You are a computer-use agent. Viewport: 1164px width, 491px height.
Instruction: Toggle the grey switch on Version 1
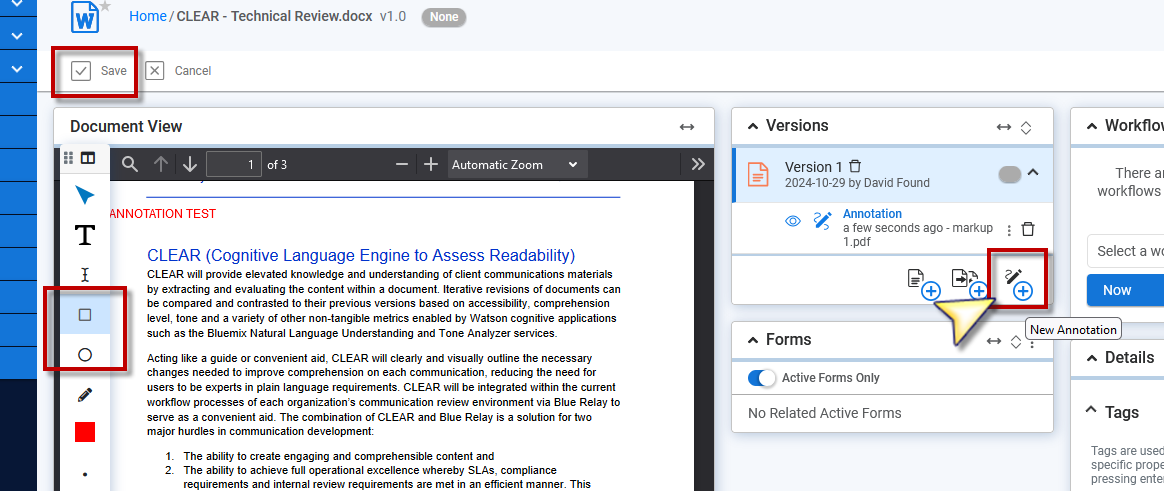click(x=1010, y=174)
